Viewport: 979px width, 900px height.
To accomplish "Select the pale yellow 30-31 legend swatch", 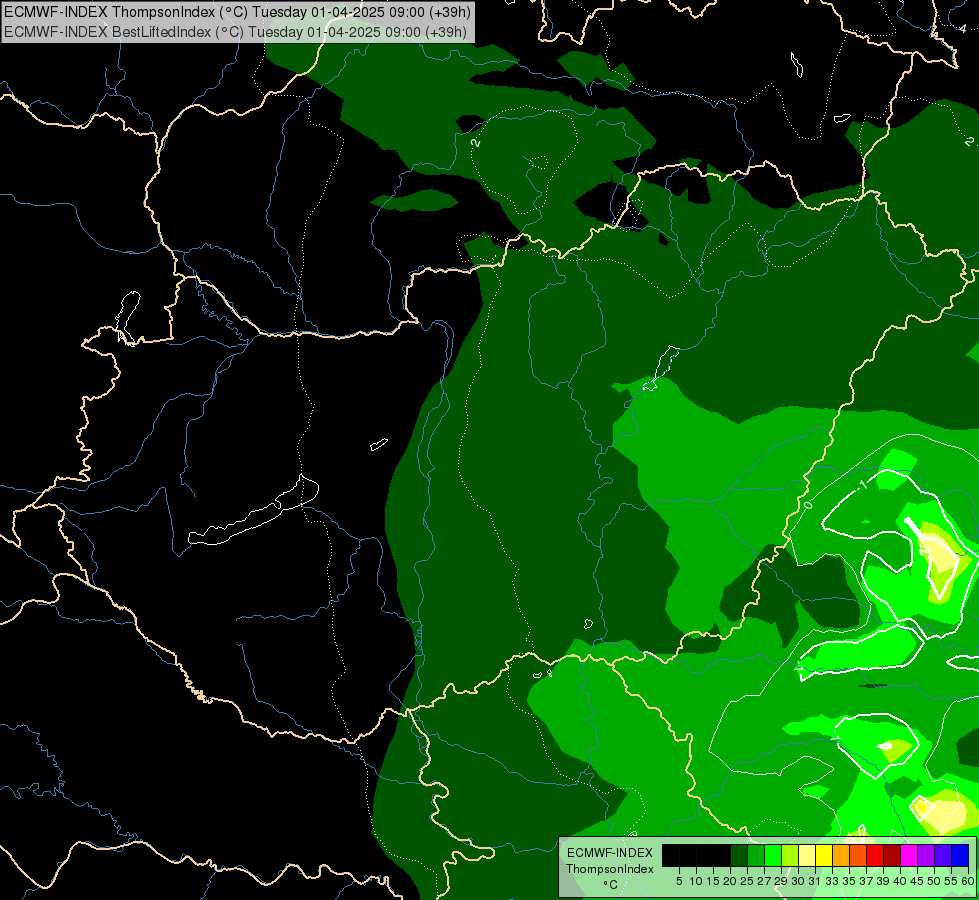I will tap(807, 856).
